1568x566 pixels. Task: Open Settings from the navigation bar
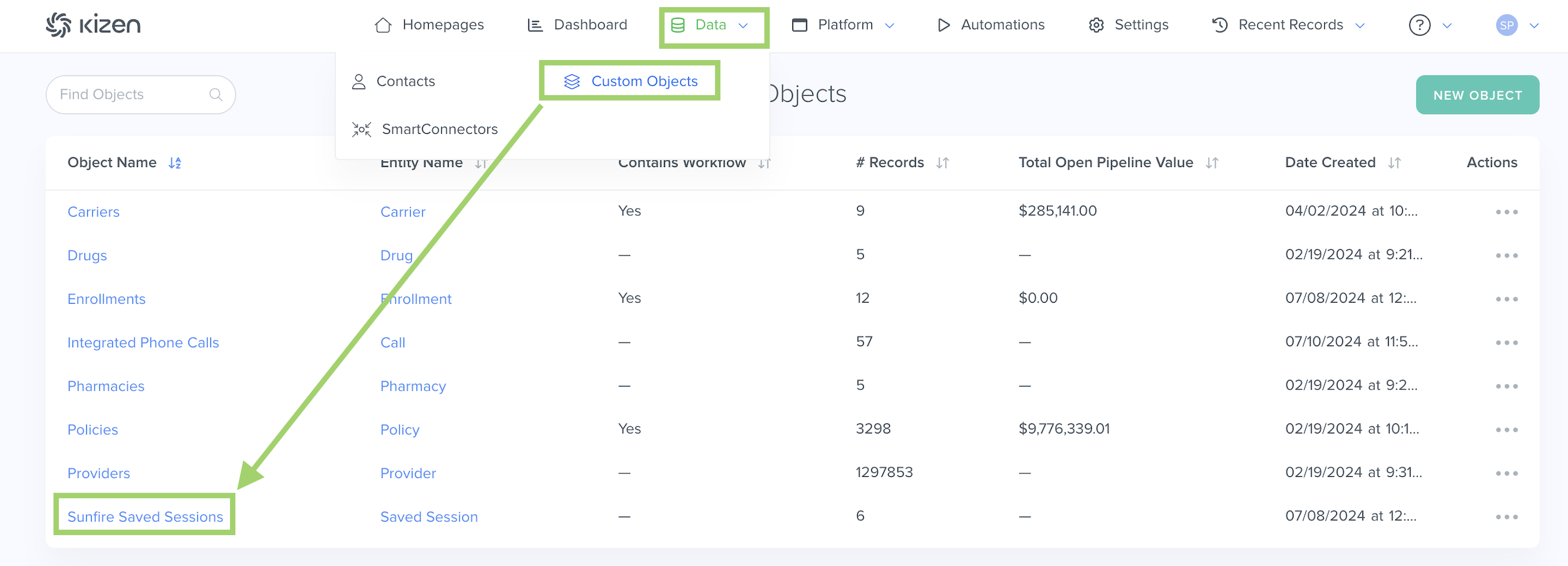click(x=1129, y=25)
